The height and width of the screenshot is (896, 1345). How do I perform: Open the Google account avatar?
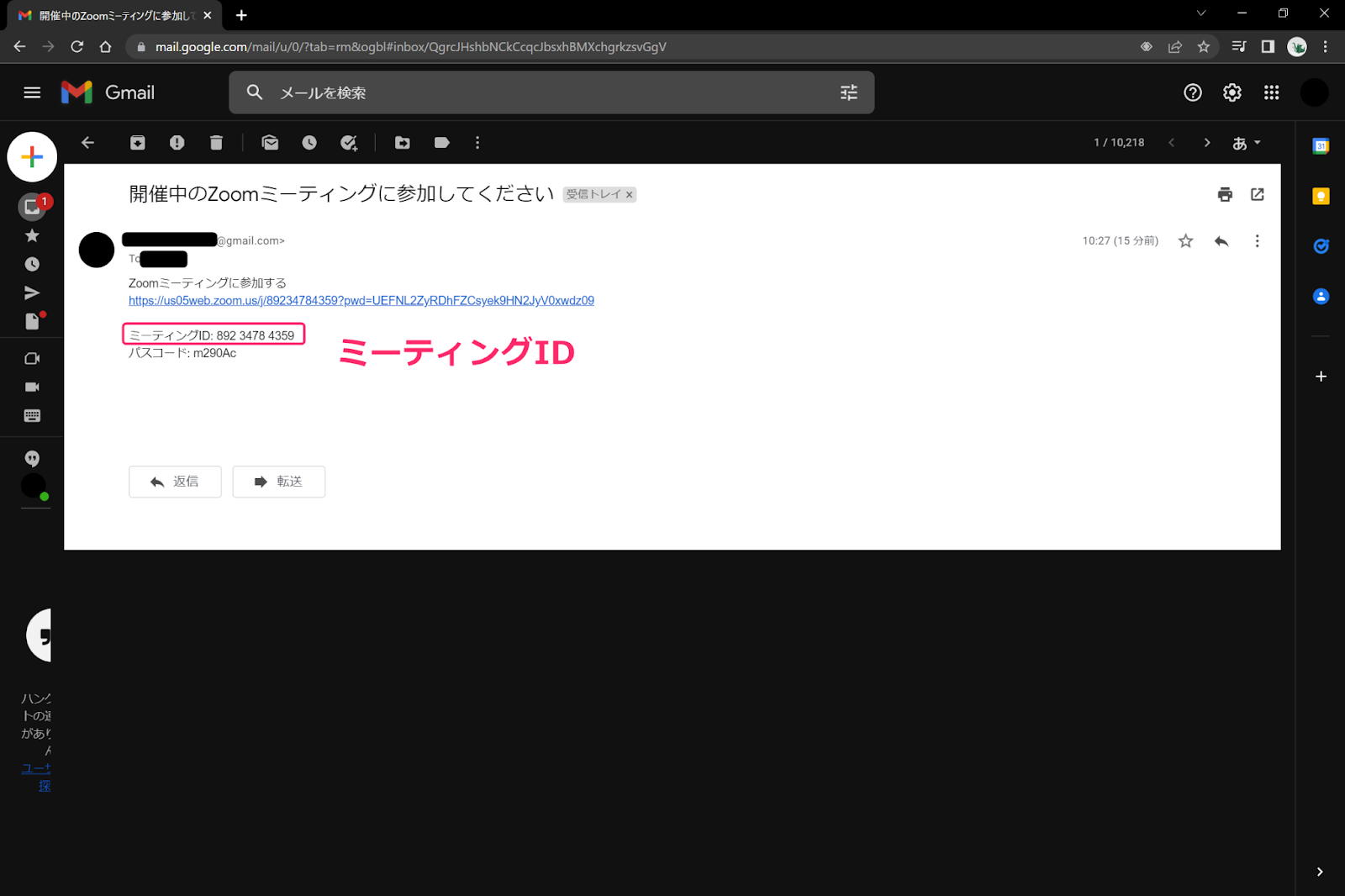[1315, 92]
